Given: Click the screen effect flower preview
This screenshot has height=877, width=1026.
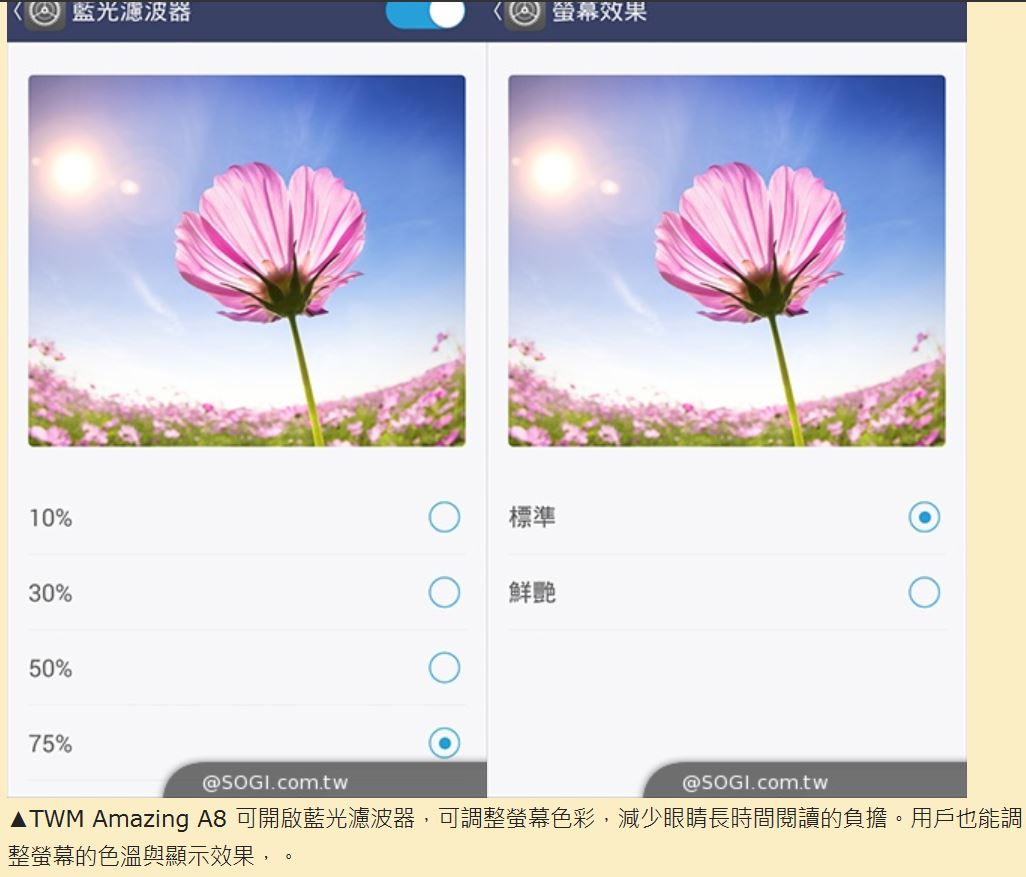Looking at the screenshot, I should coord(727,260).
